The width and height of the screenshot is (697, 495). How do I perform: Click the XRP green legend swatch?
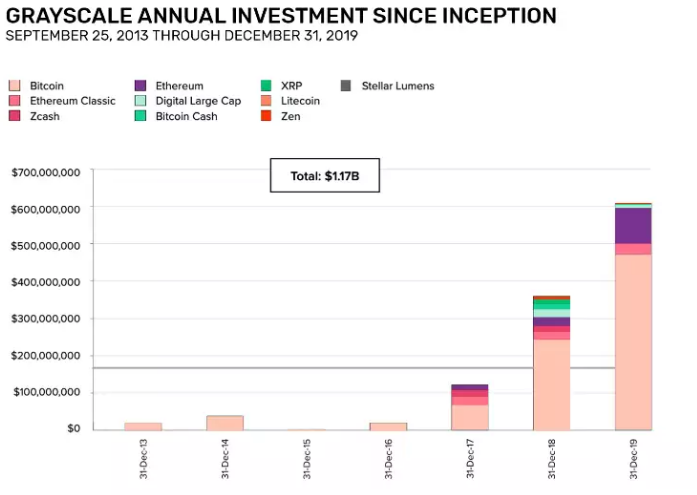click(266, 85)
